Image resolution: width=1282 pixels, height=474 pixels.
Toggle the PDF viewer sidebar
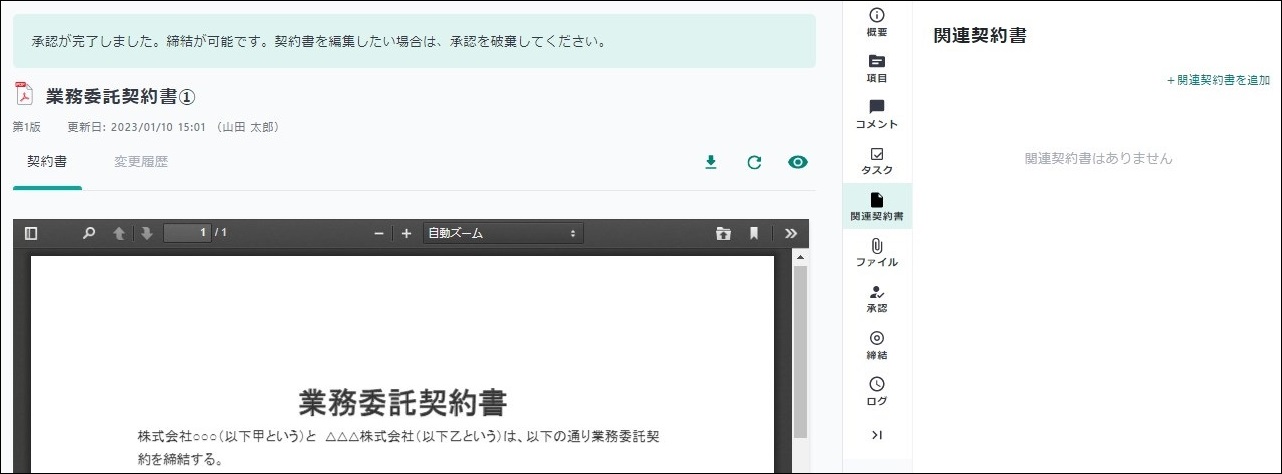(31, 233)
